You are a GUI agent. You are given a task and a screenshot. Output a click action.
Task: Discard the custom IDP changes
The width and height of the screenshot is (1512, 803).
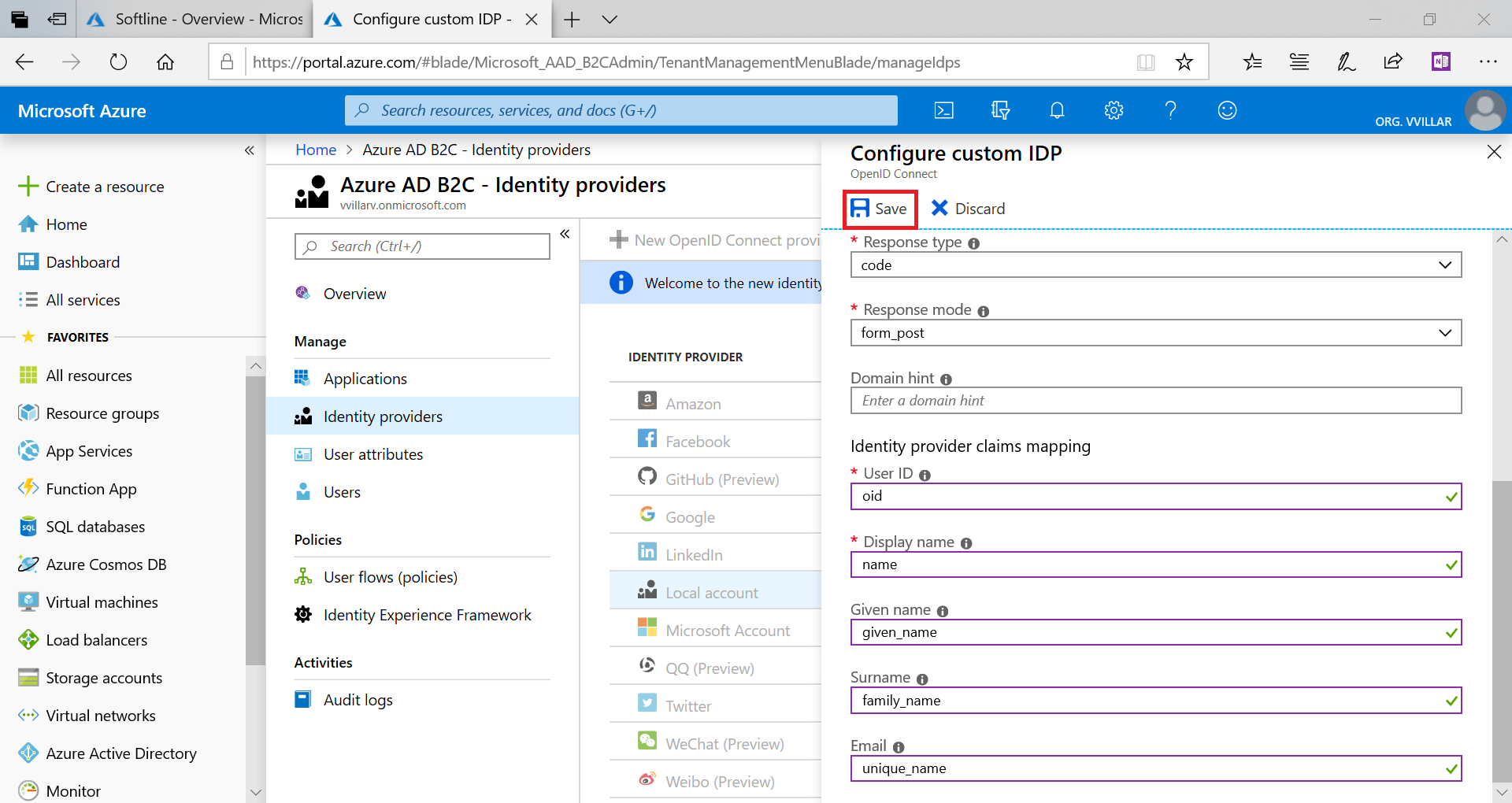click(967, 209)
